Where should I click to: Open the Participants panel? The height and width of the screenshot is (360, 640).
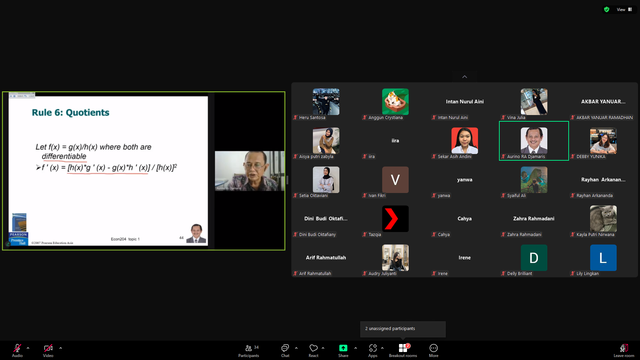(x=249, y=350)
